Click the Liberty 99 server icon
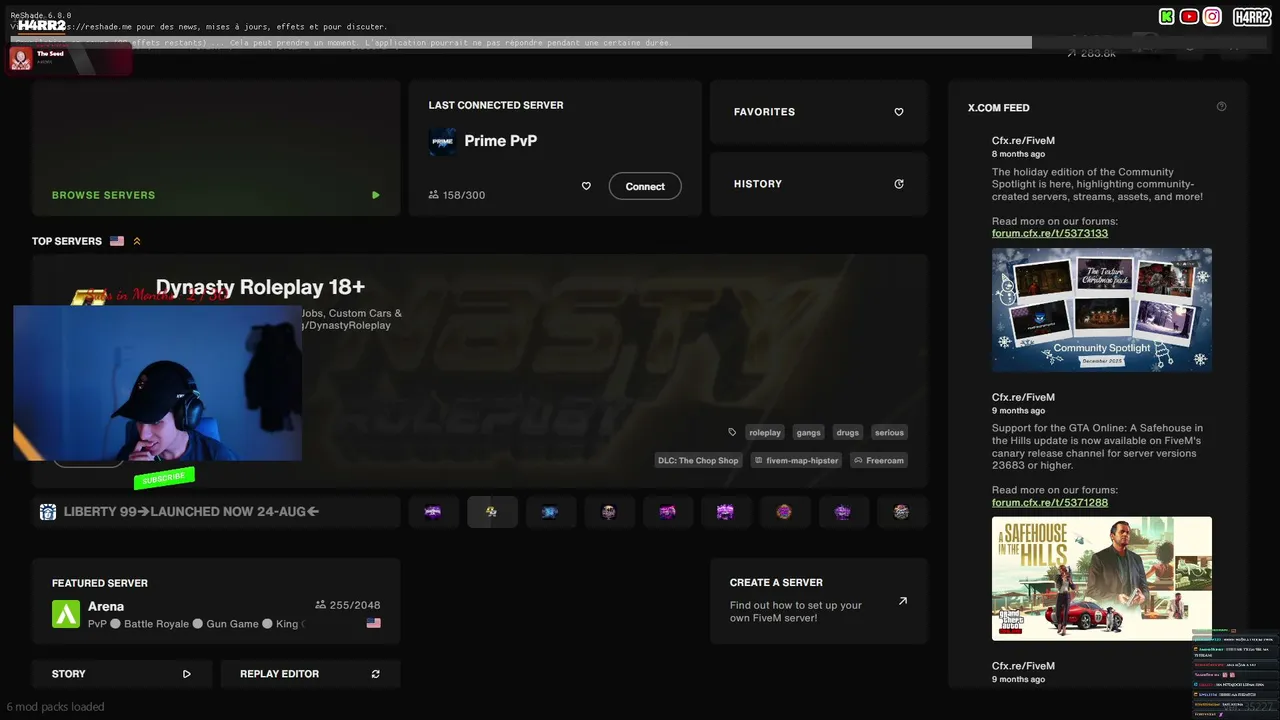The height and width of the screenshot is (720, 1280). pos(48,512)
